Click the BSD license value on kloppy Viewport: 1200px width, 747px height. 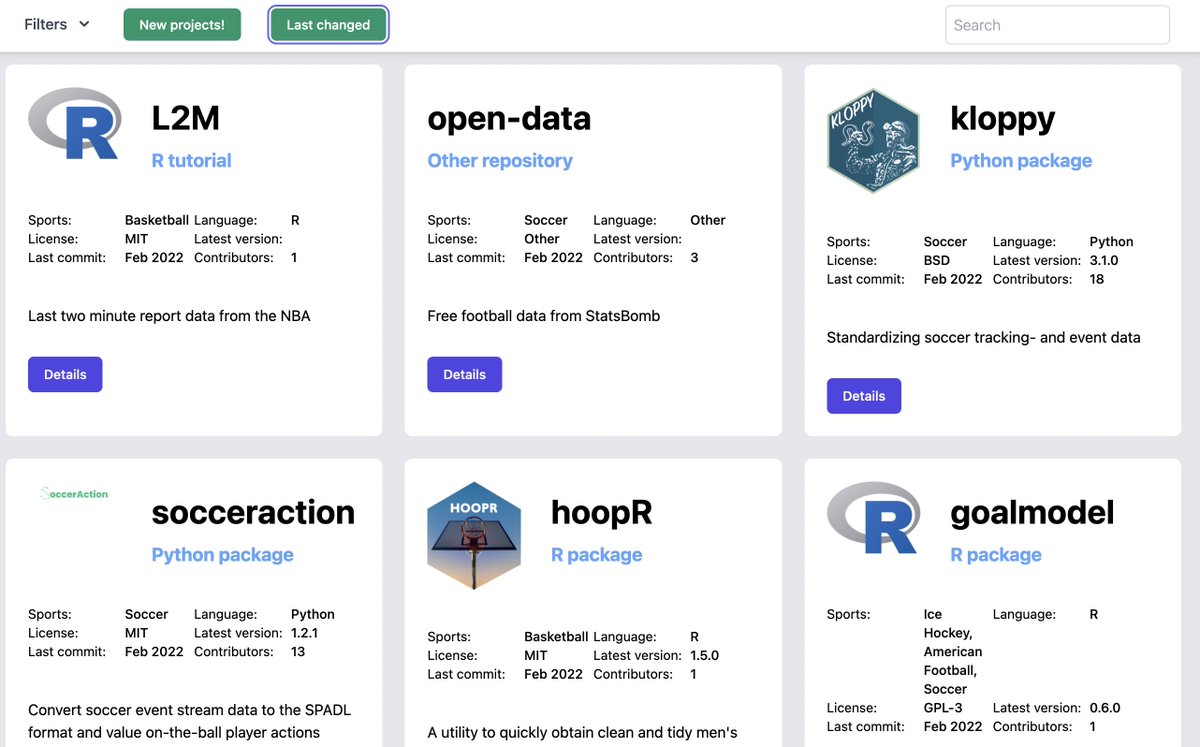click(937, 260)
